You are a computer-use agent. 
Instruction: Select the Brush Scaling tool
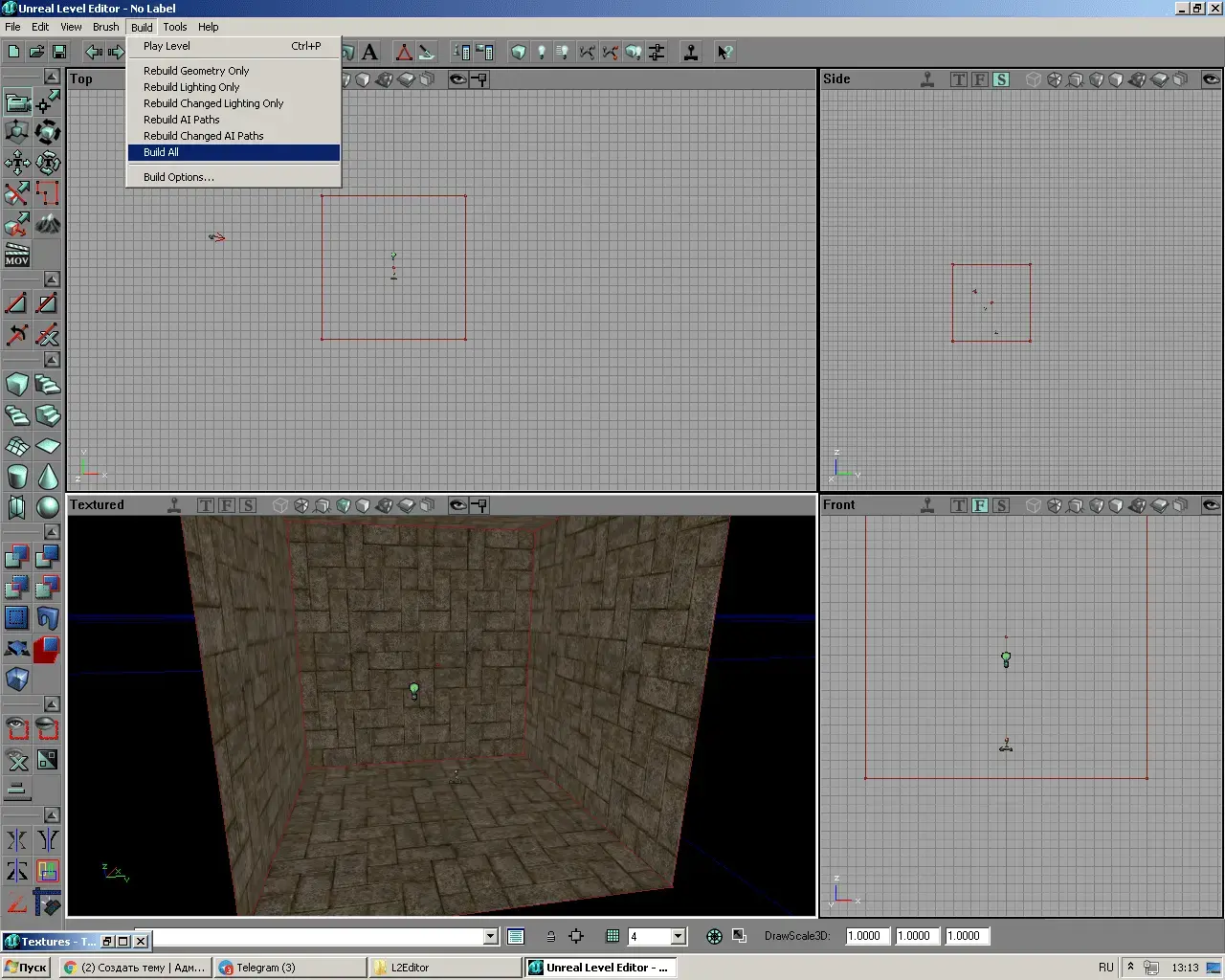pyautogui.click(x=17, y=132)
